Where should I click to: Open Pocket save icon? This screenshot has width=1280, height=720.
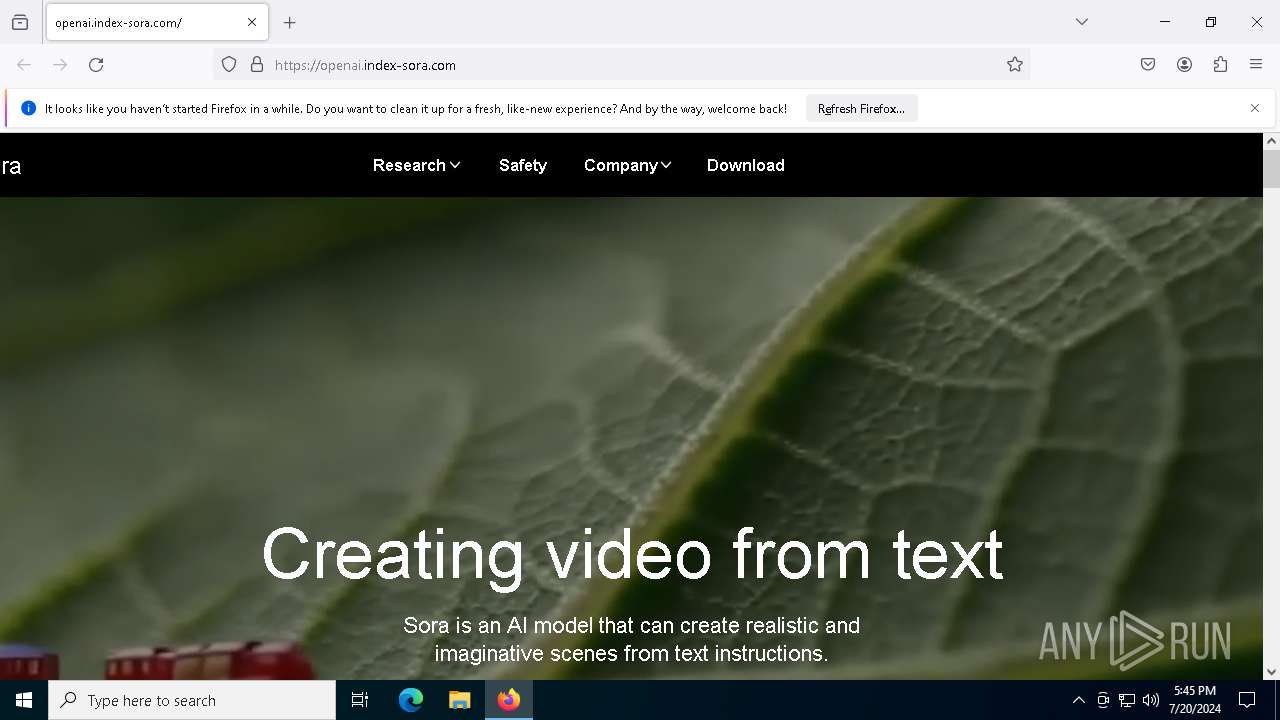coord(1148,65)
